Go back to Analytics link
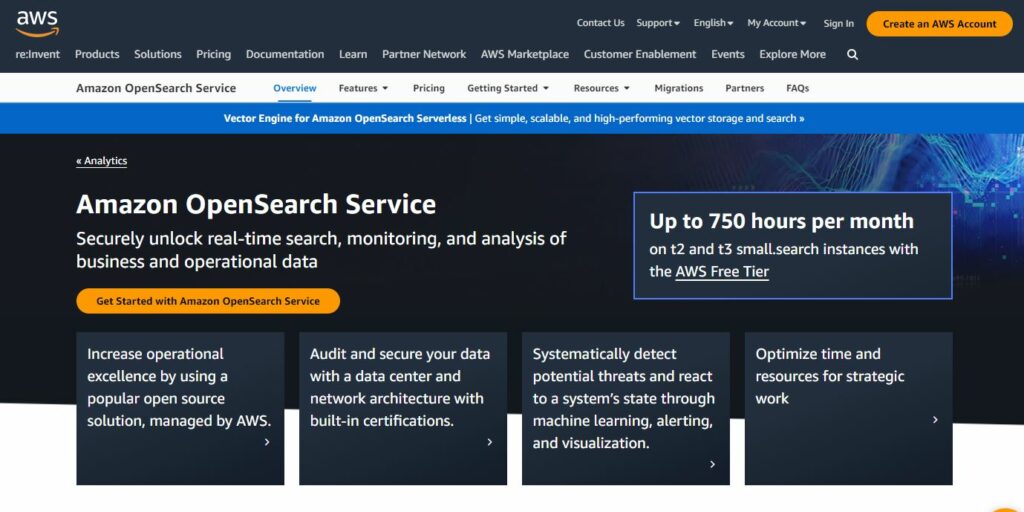The height and width of the screenshot is (512, 1024). [101, 161]
